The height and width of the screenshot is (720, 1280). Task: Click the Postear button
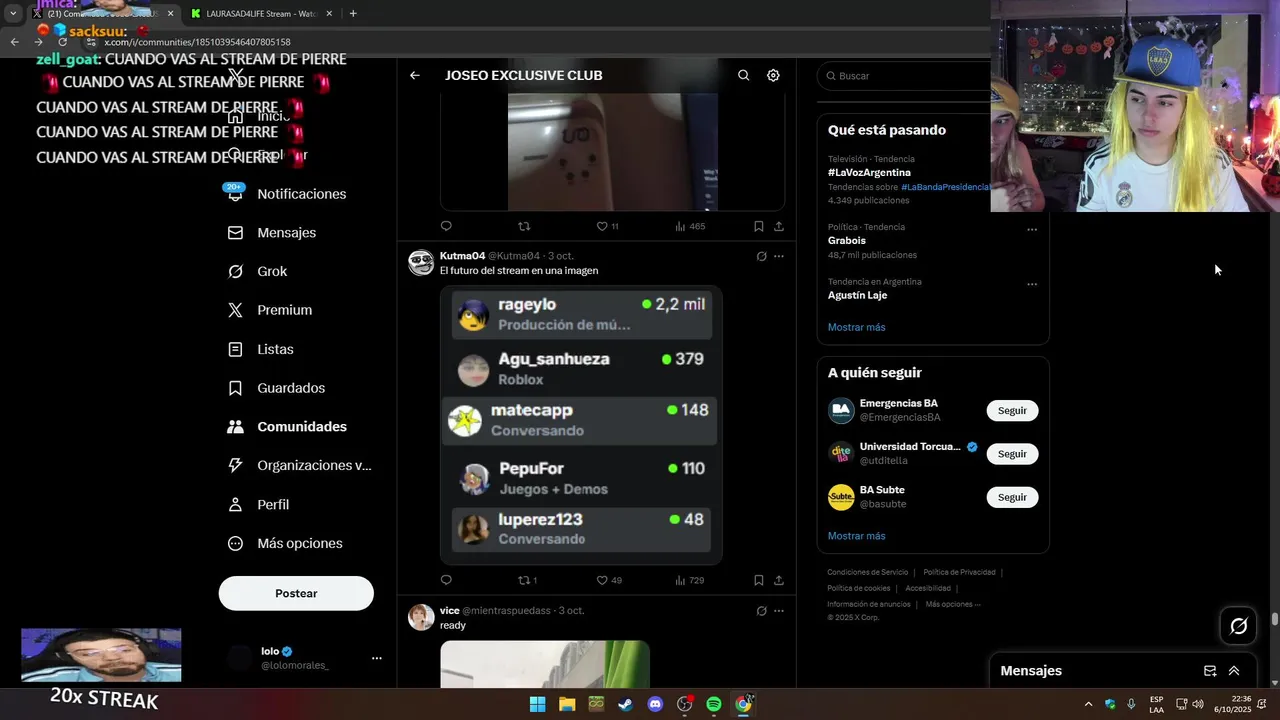pyautogui.click(x=296, y=593)
